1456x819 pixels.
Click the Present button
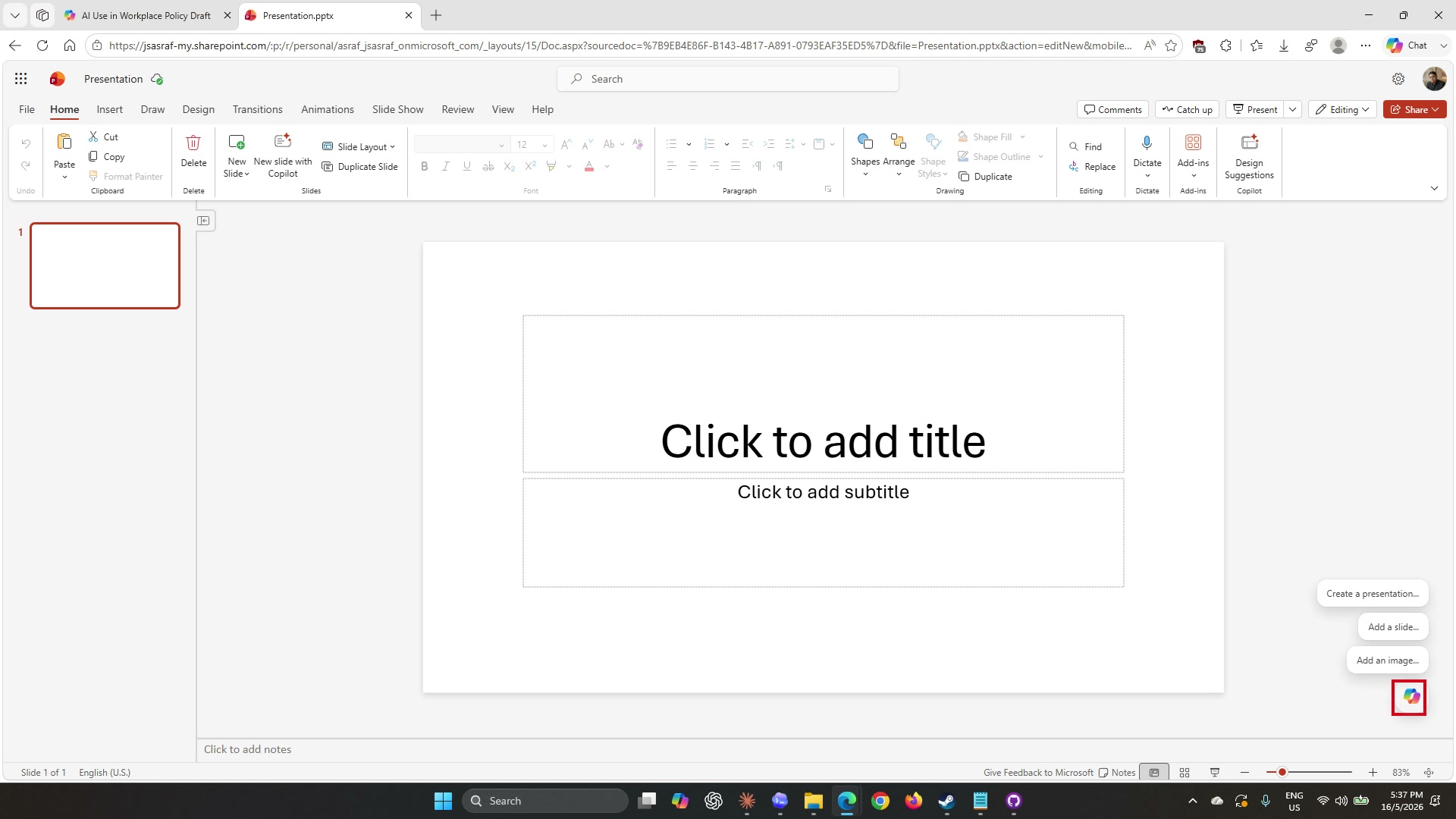[x=1255, y=109]
